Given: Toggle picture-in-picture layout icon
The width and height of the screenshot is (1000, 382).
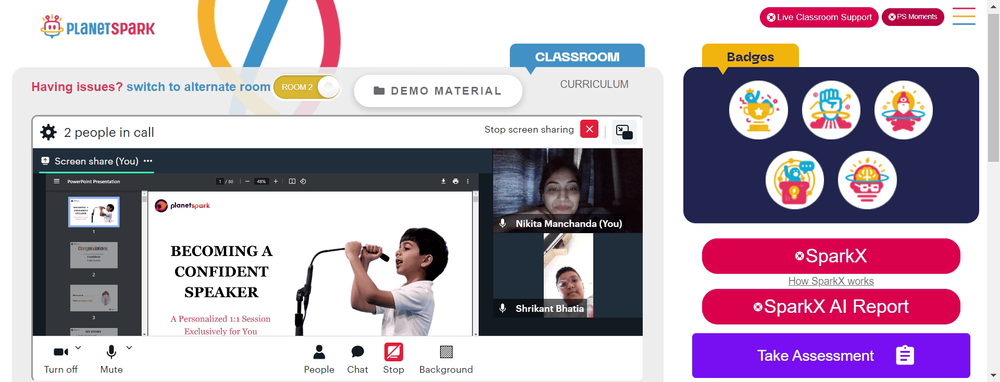Looking at the screenshot, I should (624, 132).
